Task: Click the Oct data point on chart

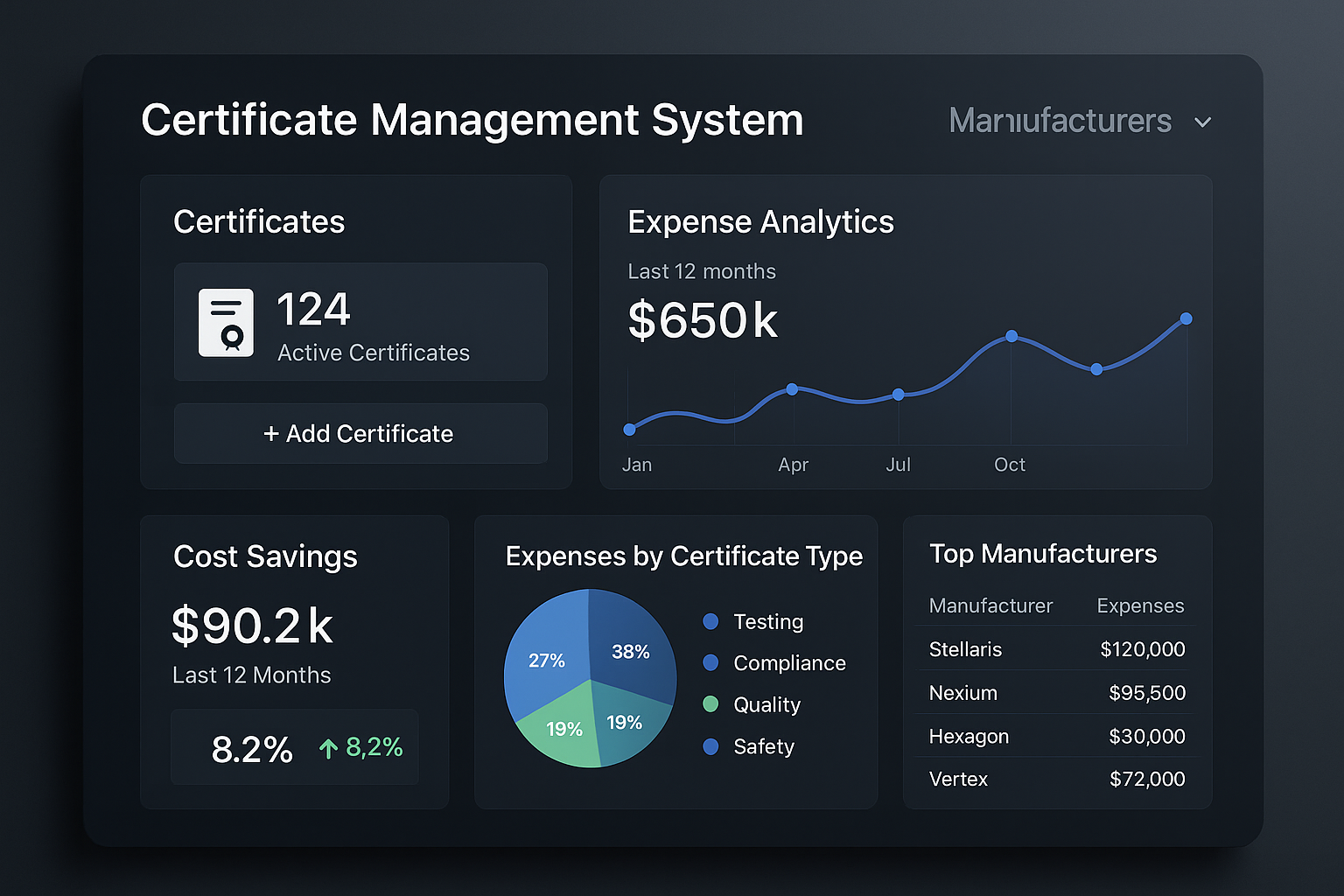Action: pos(1011,336)
